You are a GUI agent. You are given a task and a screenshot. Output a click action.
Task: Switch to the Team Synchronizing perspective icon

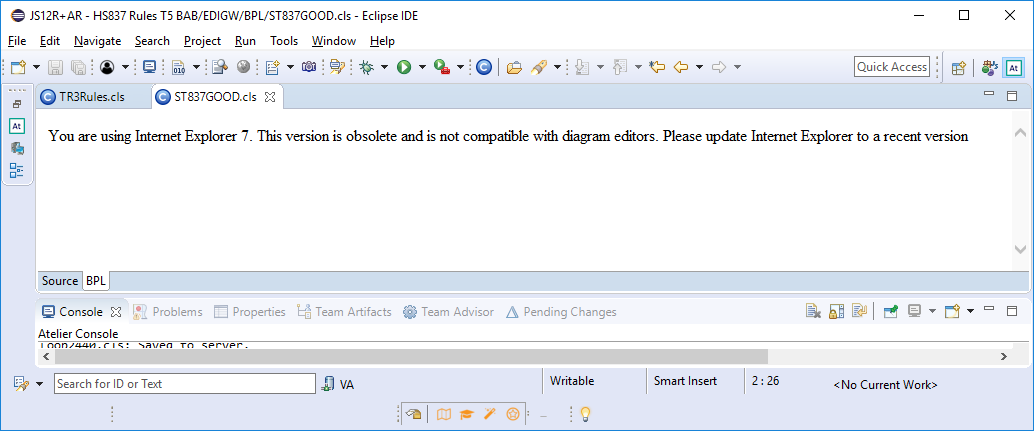tap(990, 67)
